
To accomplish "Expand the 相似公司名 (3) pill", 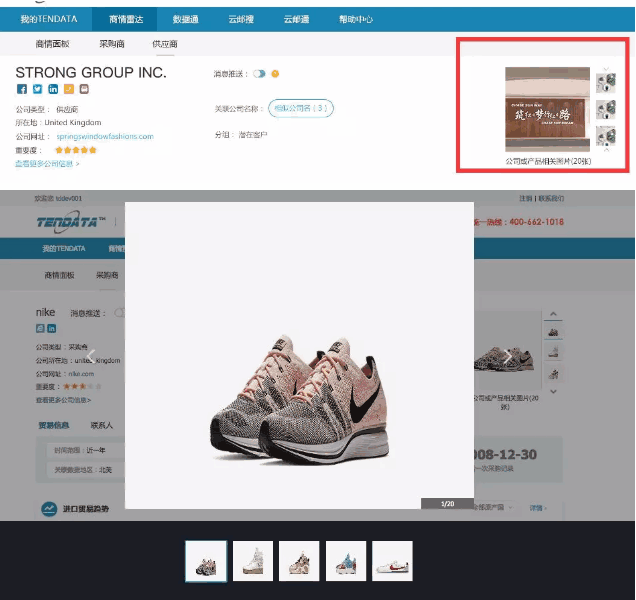I will click(301, 108).
